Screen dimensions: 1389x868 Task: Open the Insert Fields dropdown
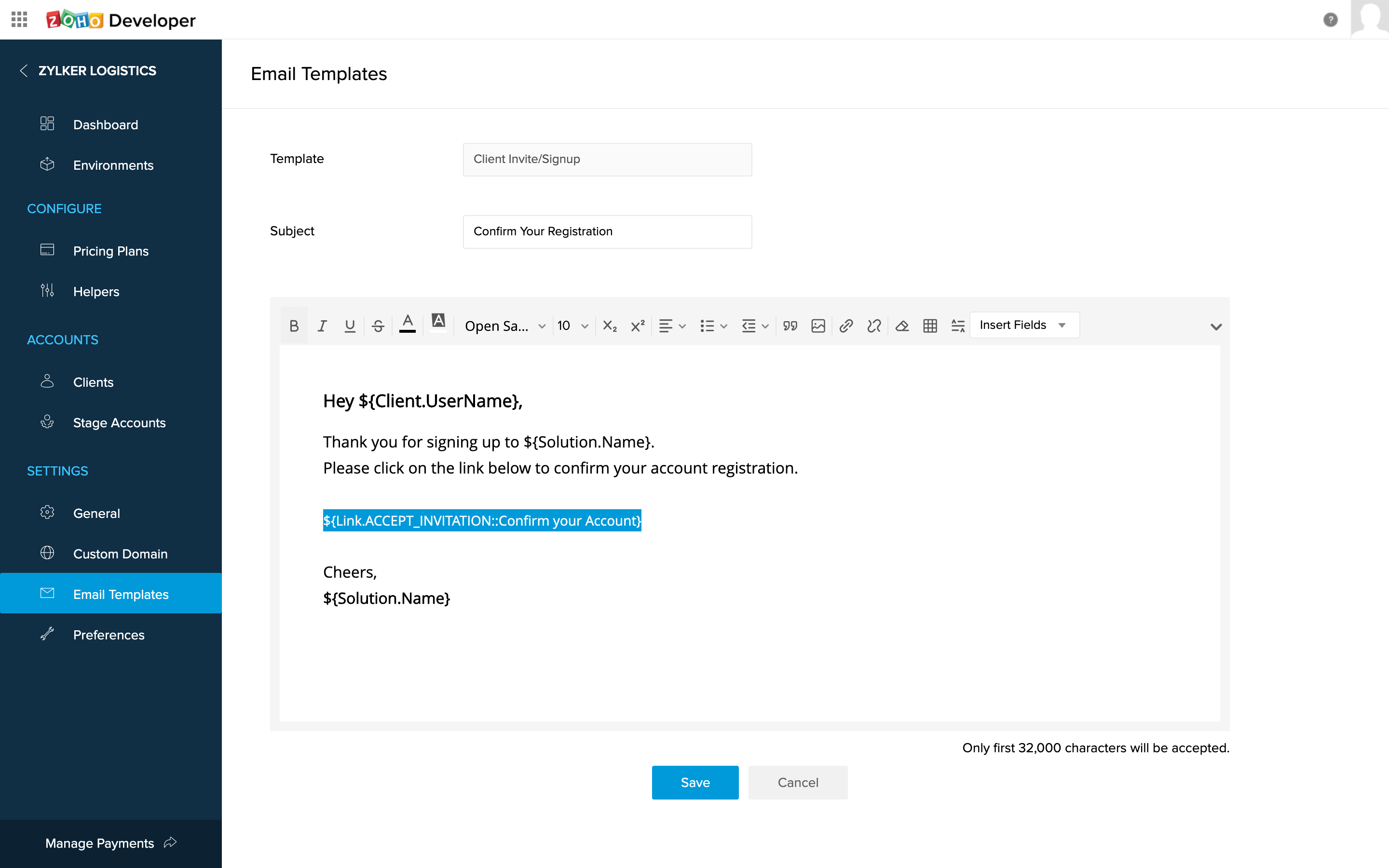tap(1023, 325)
